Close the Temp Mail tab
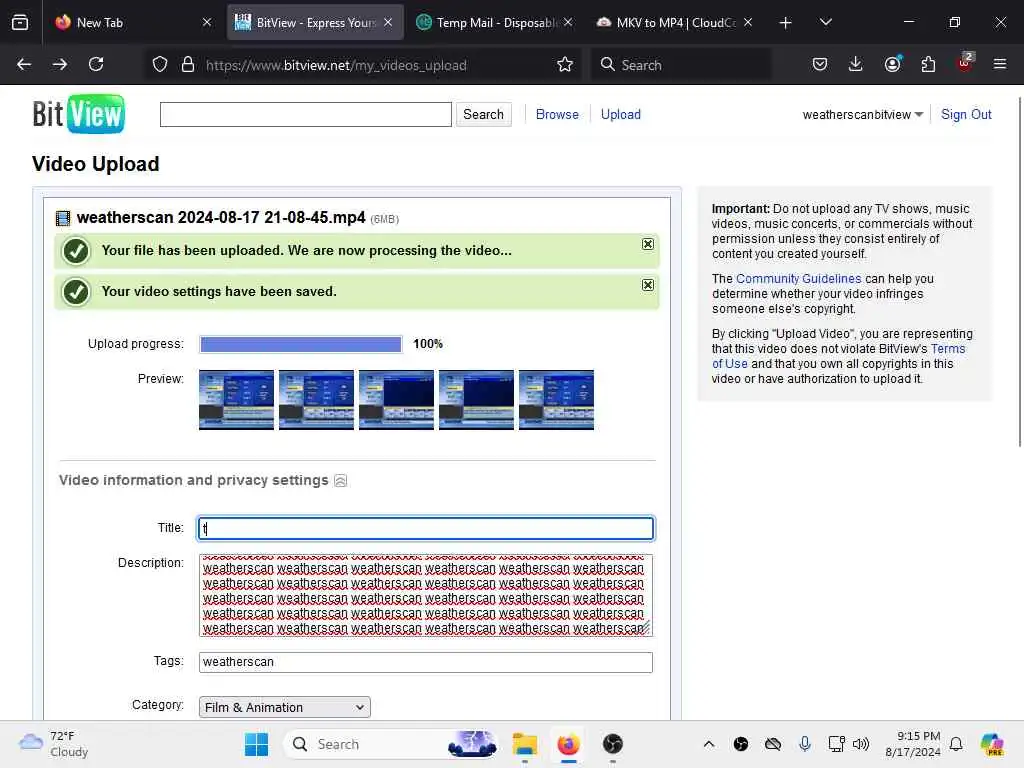The image size is (1024, 768). [x=568, y=23]
